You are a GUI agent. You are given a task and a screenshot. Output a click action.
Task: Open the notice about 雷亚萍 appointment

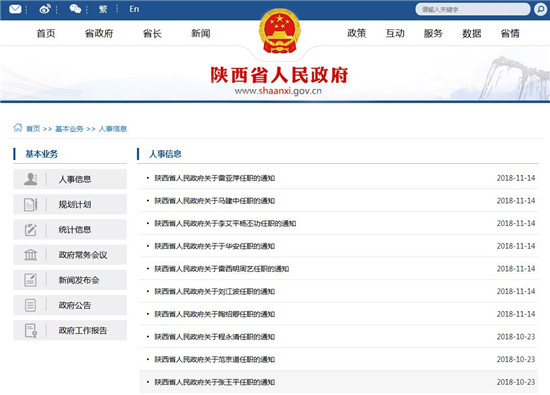tap(215, 178)
